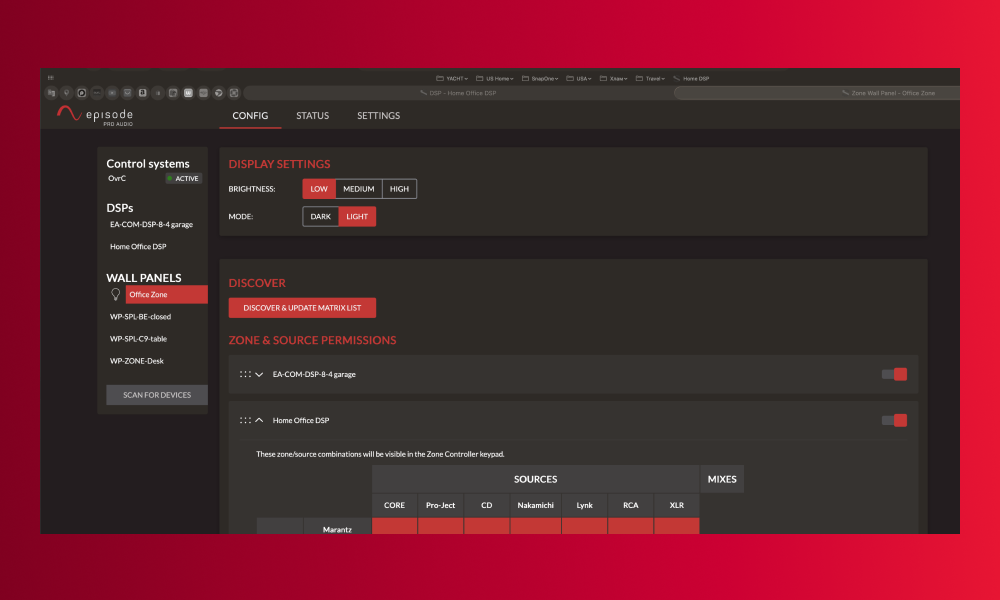Click drag handle icon for Home Office DSP
Viewport: 1000px width, 600px height.
(x=245, y=421)
